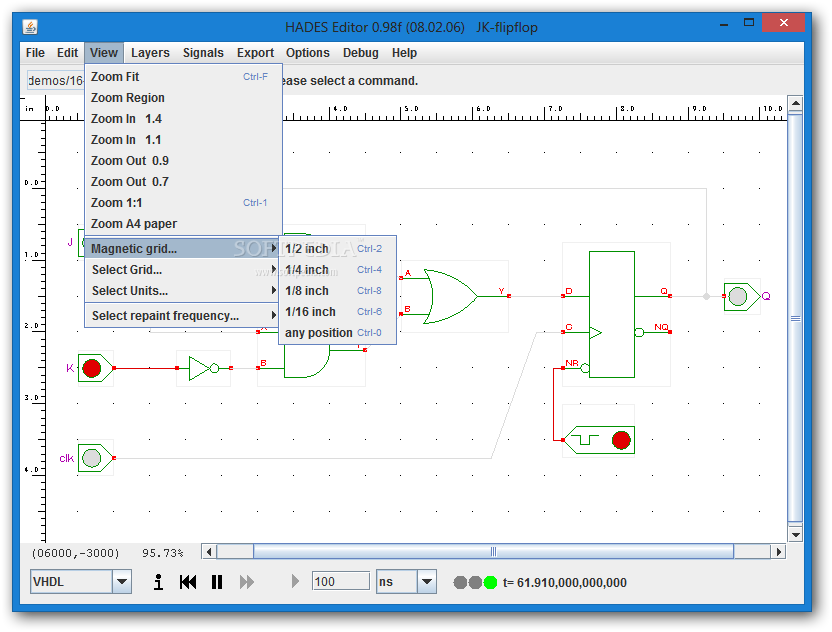Viewport: 832px width, 632px height.
Task: Close the HADES Editor window
Action: click(x=783, y=23)
